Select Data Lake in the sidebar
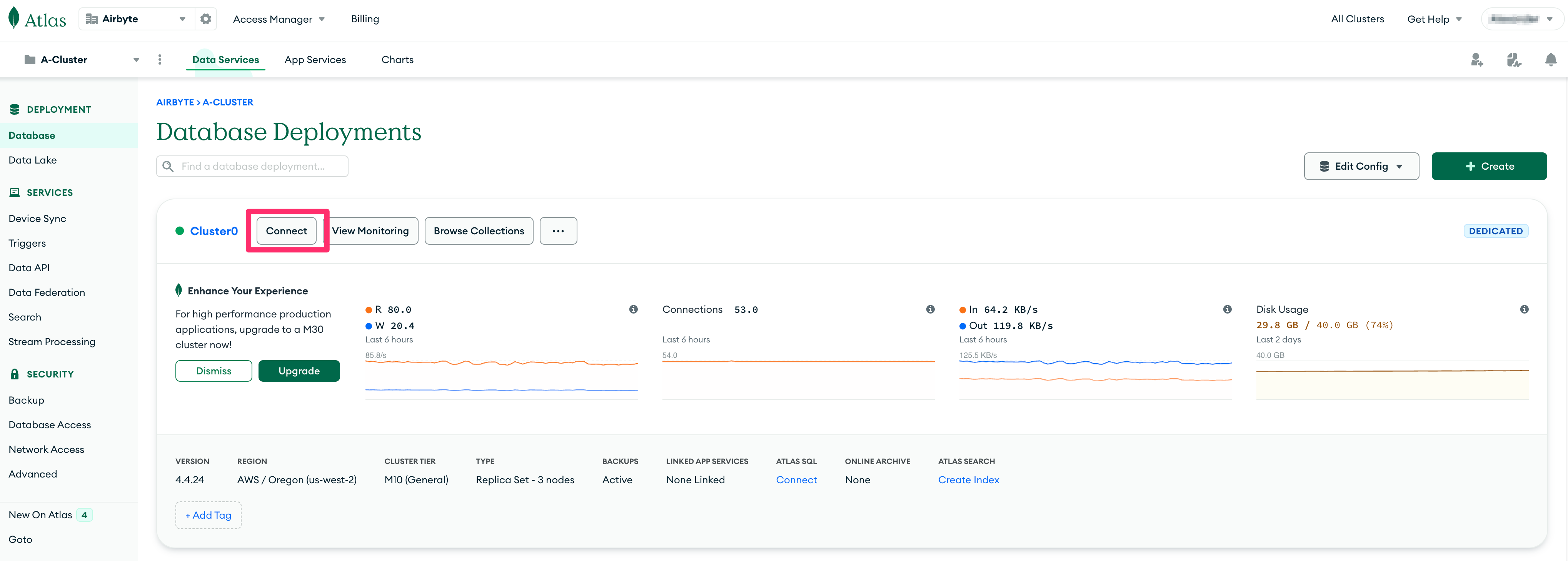This screenshot has height=561, width=1568. 33,160
